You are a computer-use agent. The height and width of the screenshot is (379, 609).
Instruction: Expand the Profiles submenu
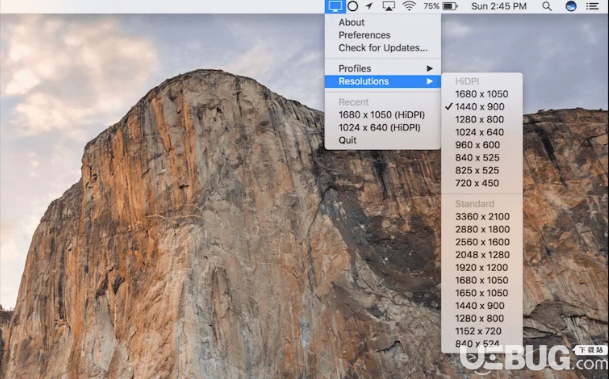383,69
